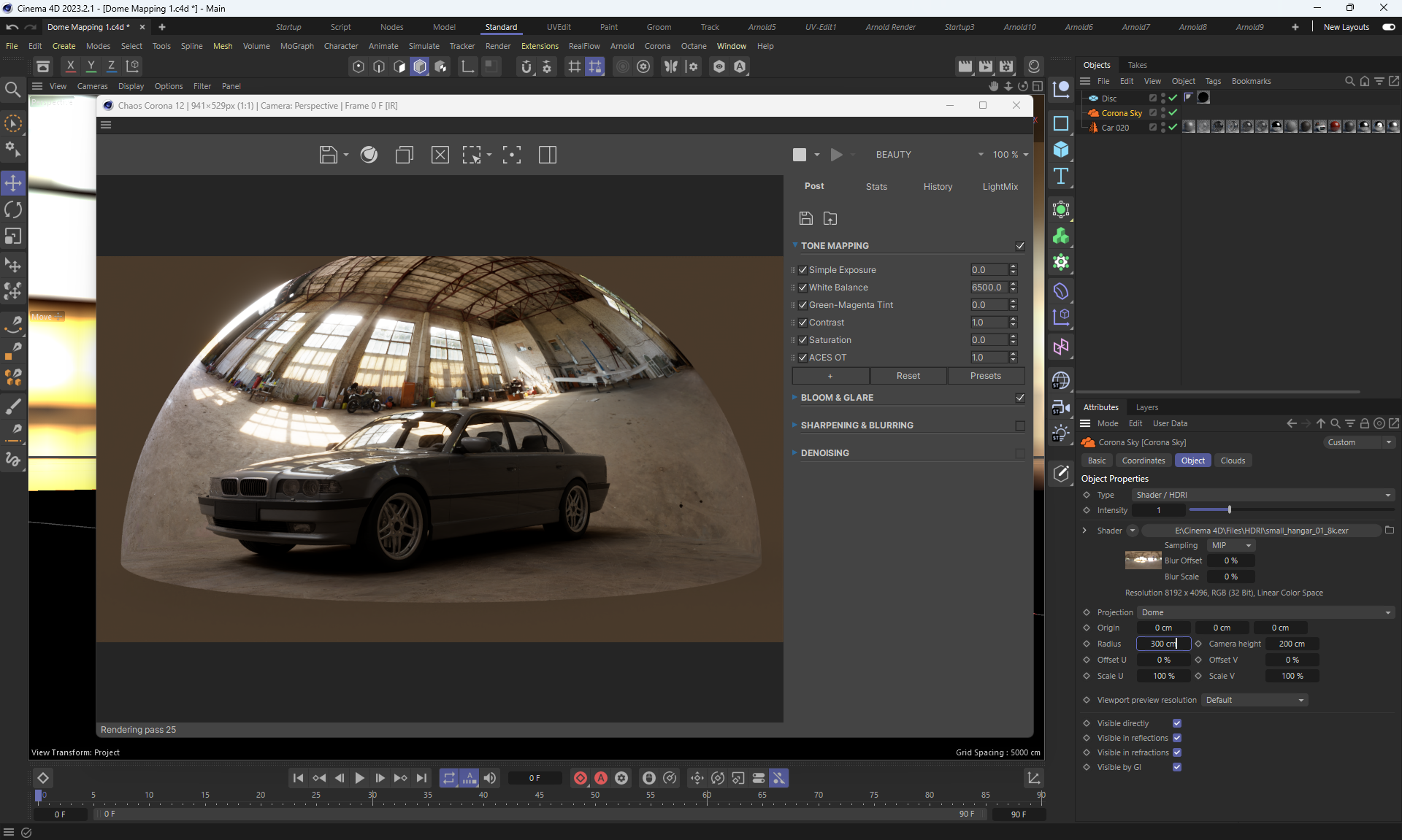This screenshot has height=840, width=1402.
Task: Open the BEAUTY render pass dropdown
Action: pos(929,155)
